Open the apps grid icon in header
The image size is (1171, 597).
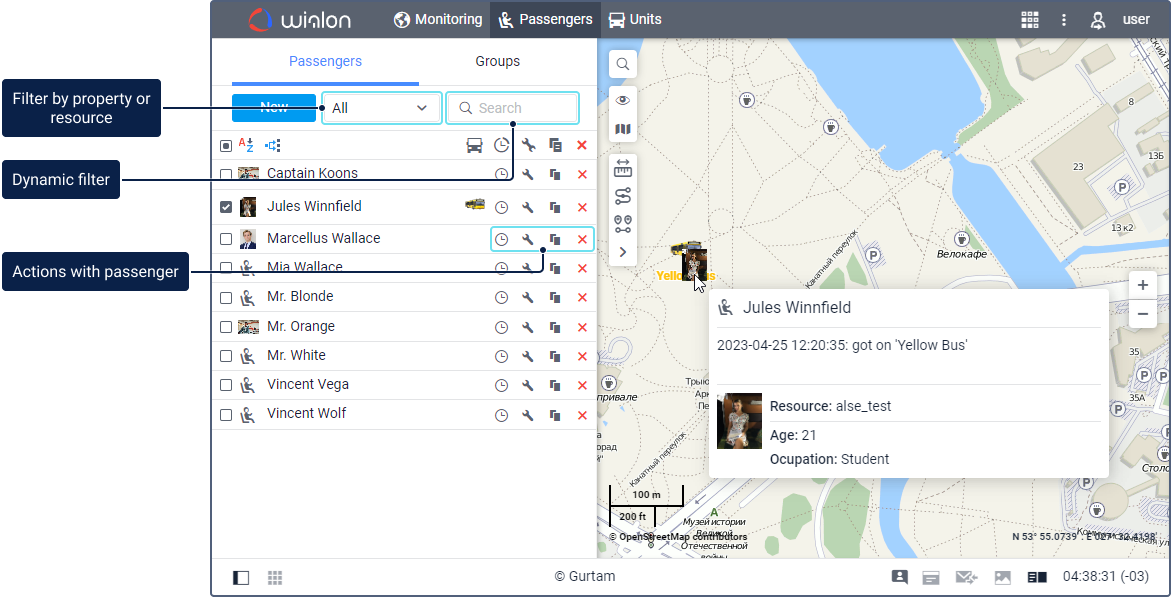pyautogui.click(x=1029, y=20)
